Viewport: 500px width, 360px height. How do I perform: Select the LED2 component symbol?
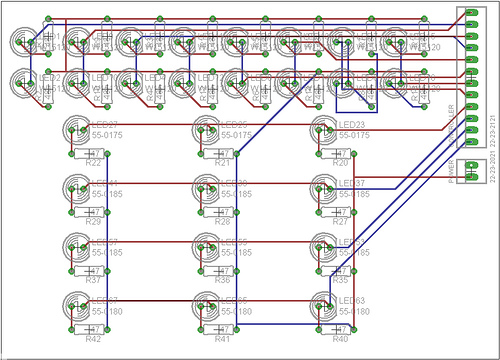pyautogui.click(x=24, y=83)
